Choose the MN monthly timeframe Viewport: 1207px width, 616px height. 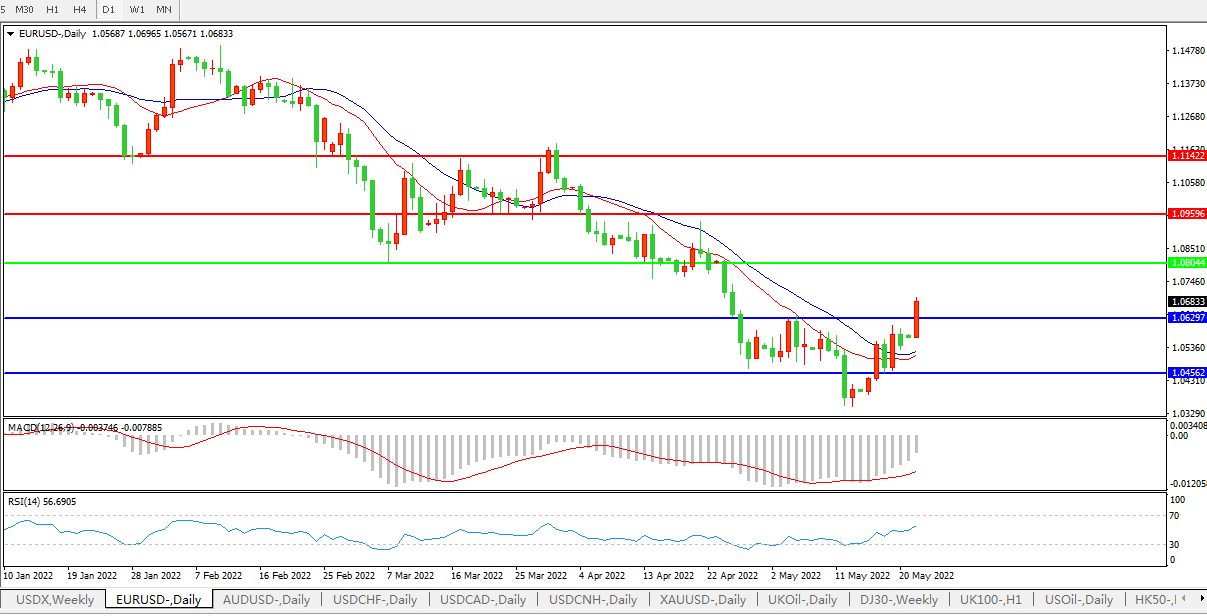[x=164, y=10]
